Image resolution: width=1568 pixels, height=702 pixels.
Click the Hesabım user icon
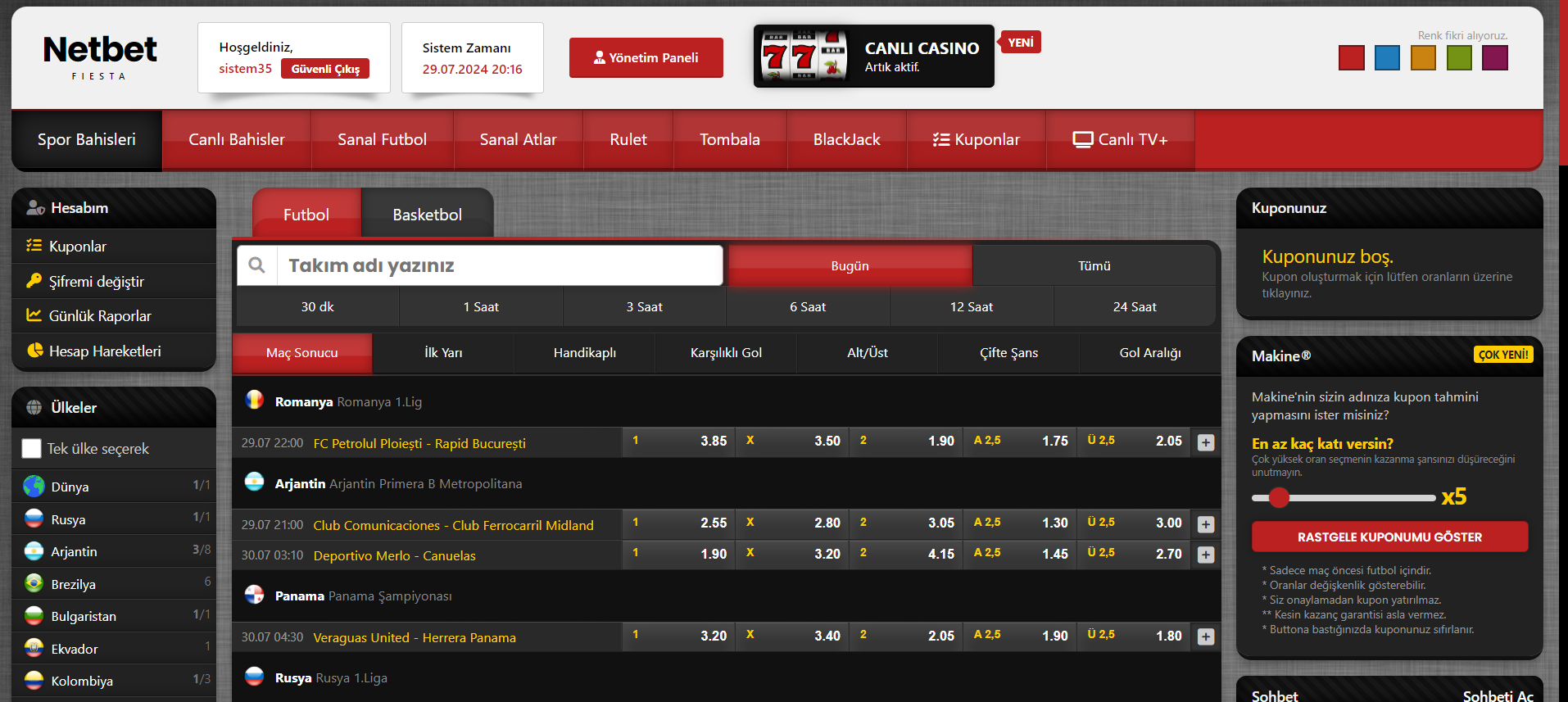click(x=35, y=207)
